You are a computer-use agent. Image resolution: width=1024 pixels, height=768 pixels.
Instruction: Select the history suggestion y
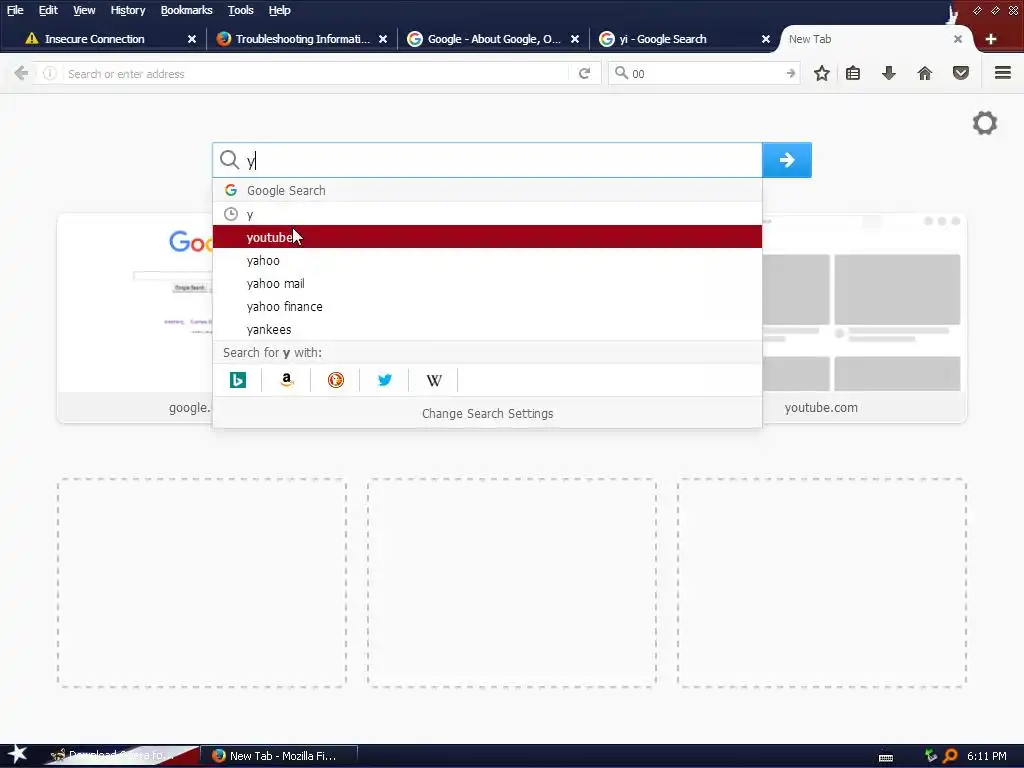487,214
